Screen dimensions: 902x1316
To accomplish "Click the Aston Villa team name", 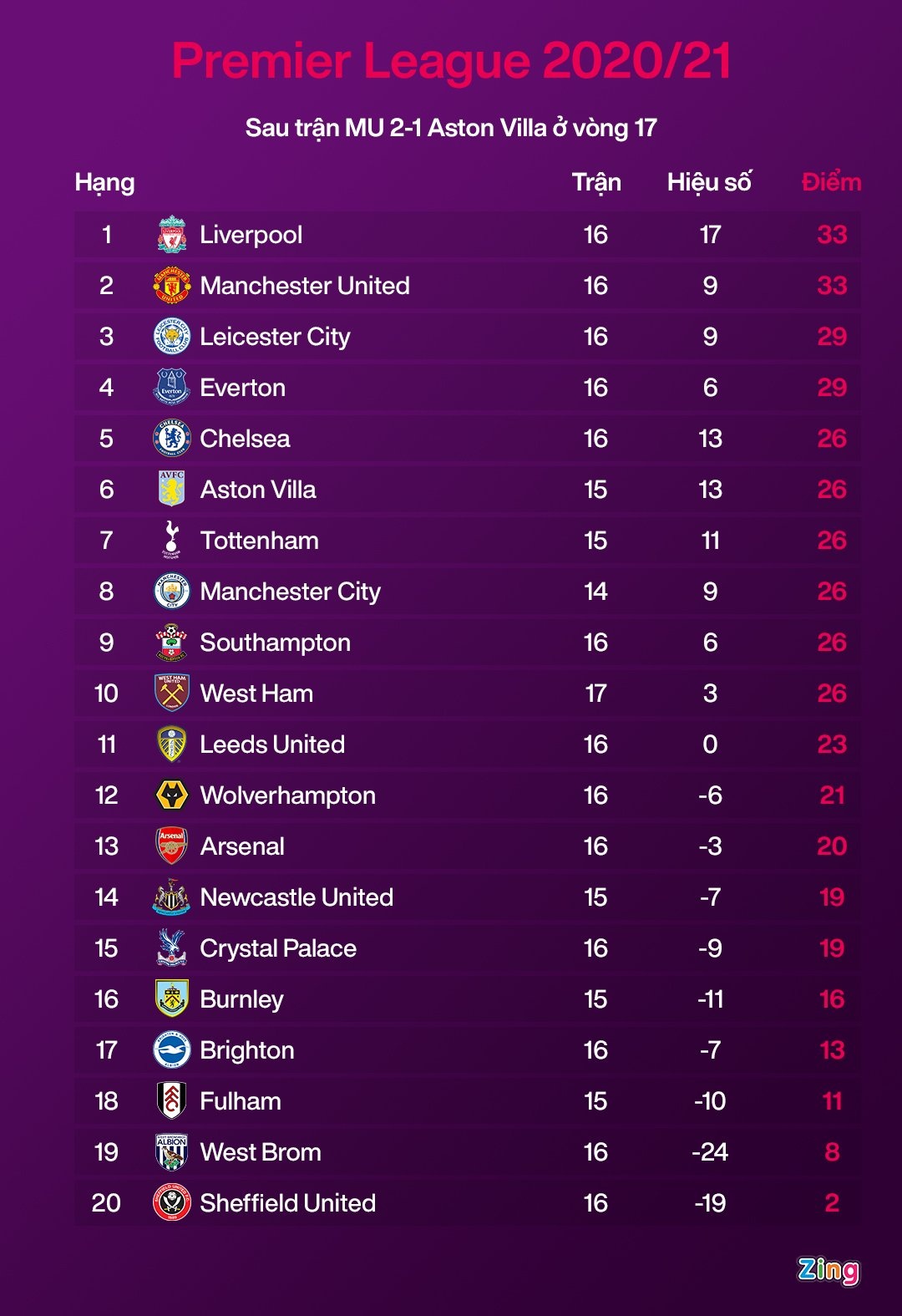I will tap(258, 490).
